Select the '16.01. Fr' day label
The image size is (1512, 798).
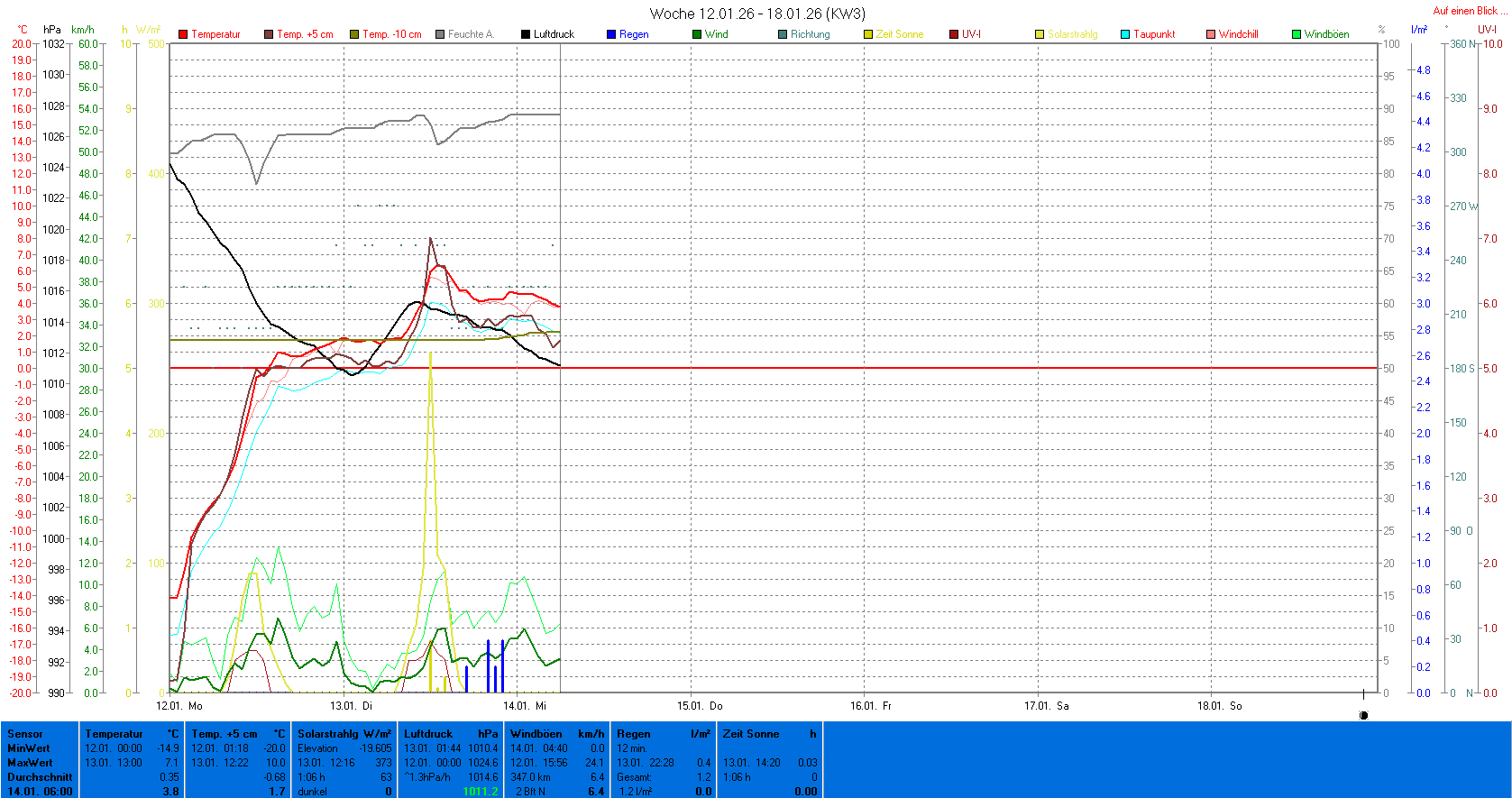pyautogui.click(x=870, y=706)
